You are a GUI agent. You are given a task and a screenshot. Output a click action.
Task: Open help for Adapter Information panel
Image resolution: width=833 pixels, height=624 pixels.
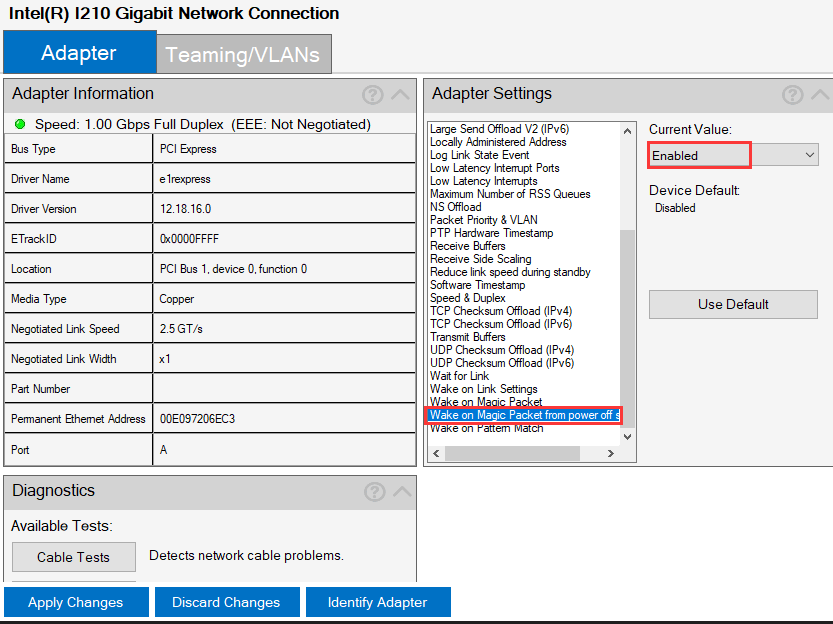(372, 95)
